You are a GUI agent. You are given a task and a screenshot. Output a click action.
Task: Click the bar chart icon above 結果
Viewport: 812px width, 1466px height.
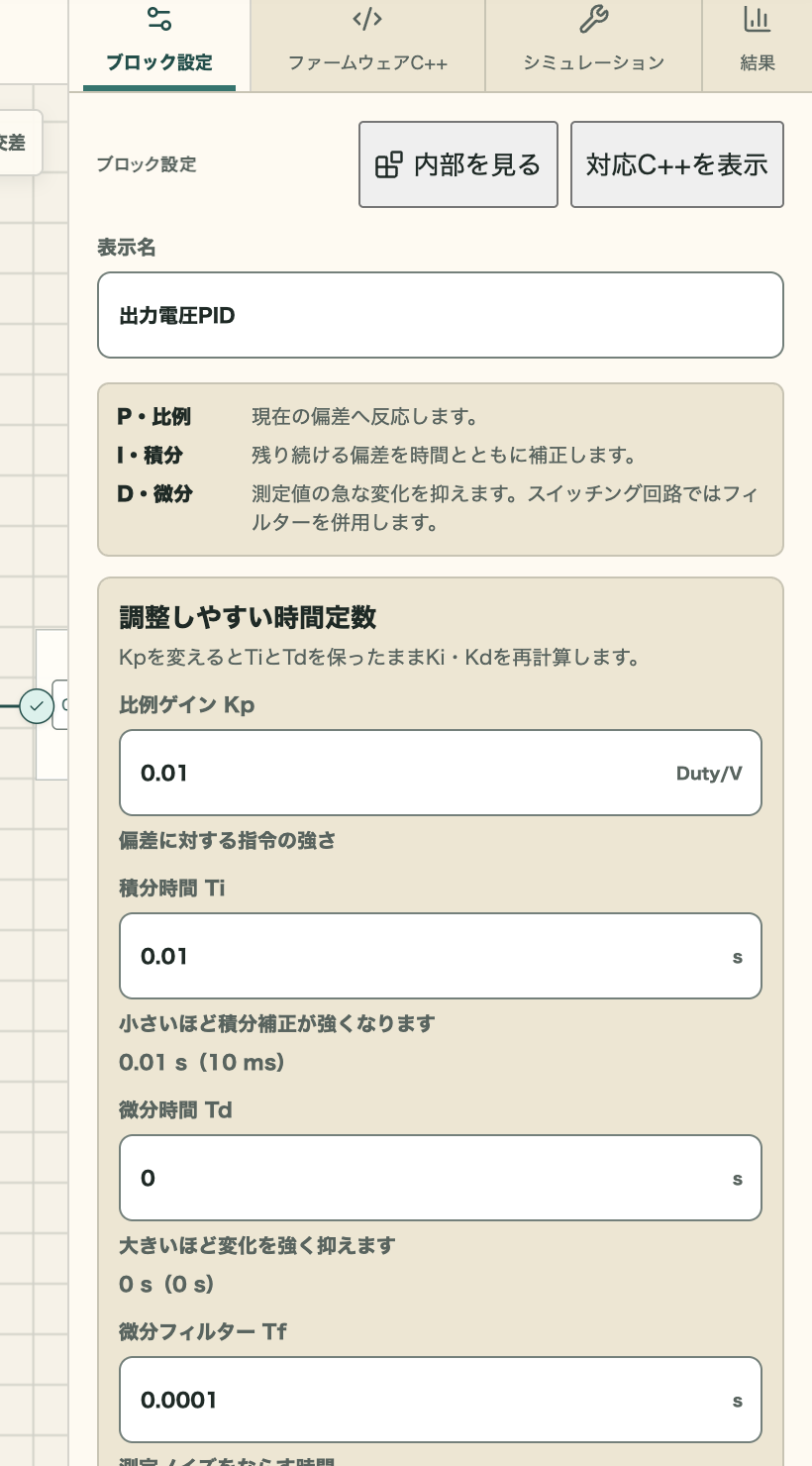click(757, 19)
